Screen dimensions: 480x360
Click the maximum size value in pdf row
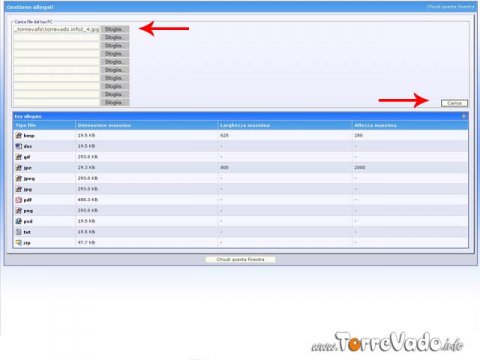coord(88,200)
